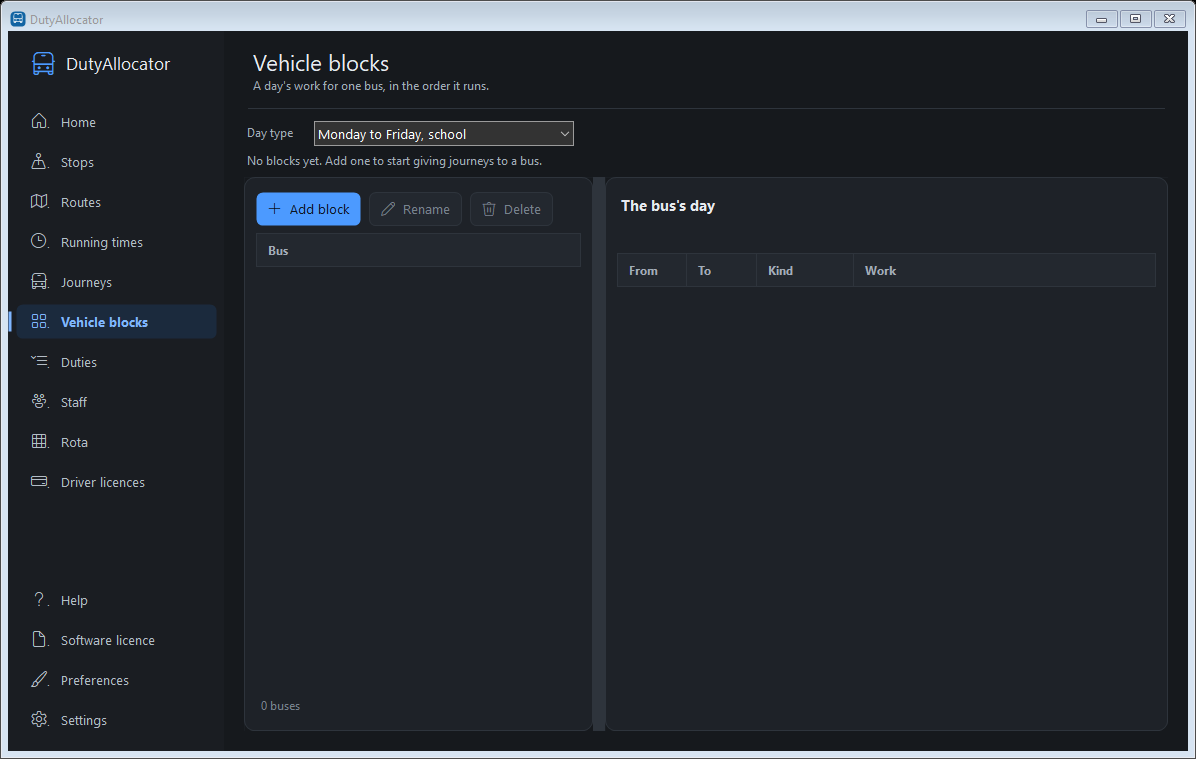Click the Delete button
Image resolution: width=1196 pixels, height=759 pixels.
(x=511, y=209)
